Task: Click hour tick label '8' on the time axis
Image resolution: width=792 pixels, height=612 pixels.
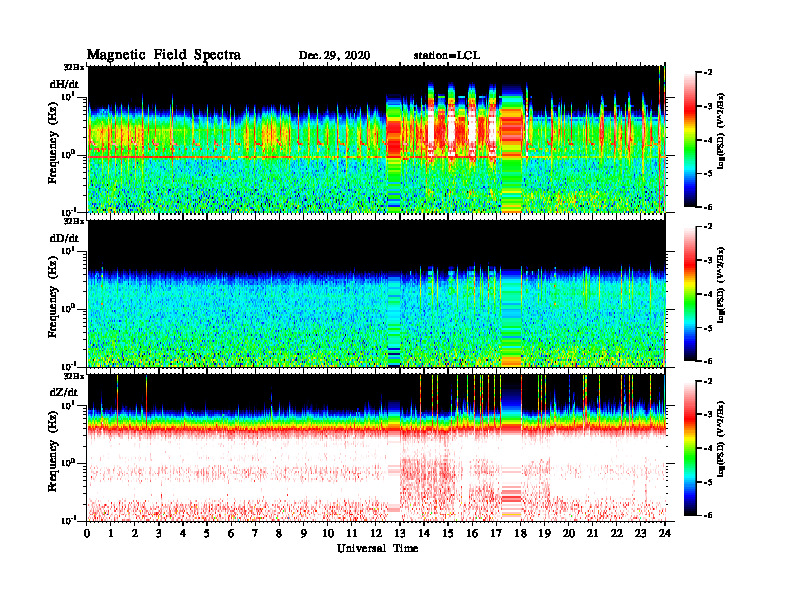Action: [x=279, y=533]
